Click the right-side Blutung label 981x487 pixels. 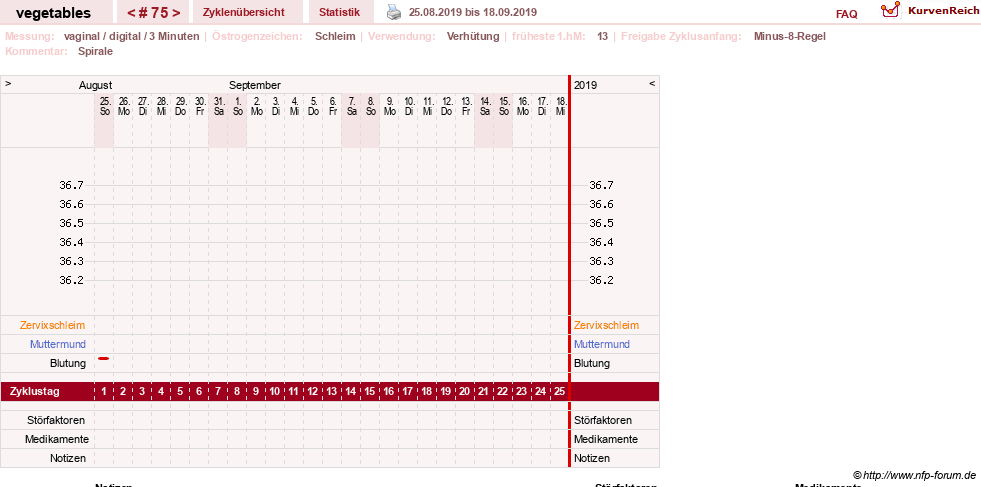592,363
